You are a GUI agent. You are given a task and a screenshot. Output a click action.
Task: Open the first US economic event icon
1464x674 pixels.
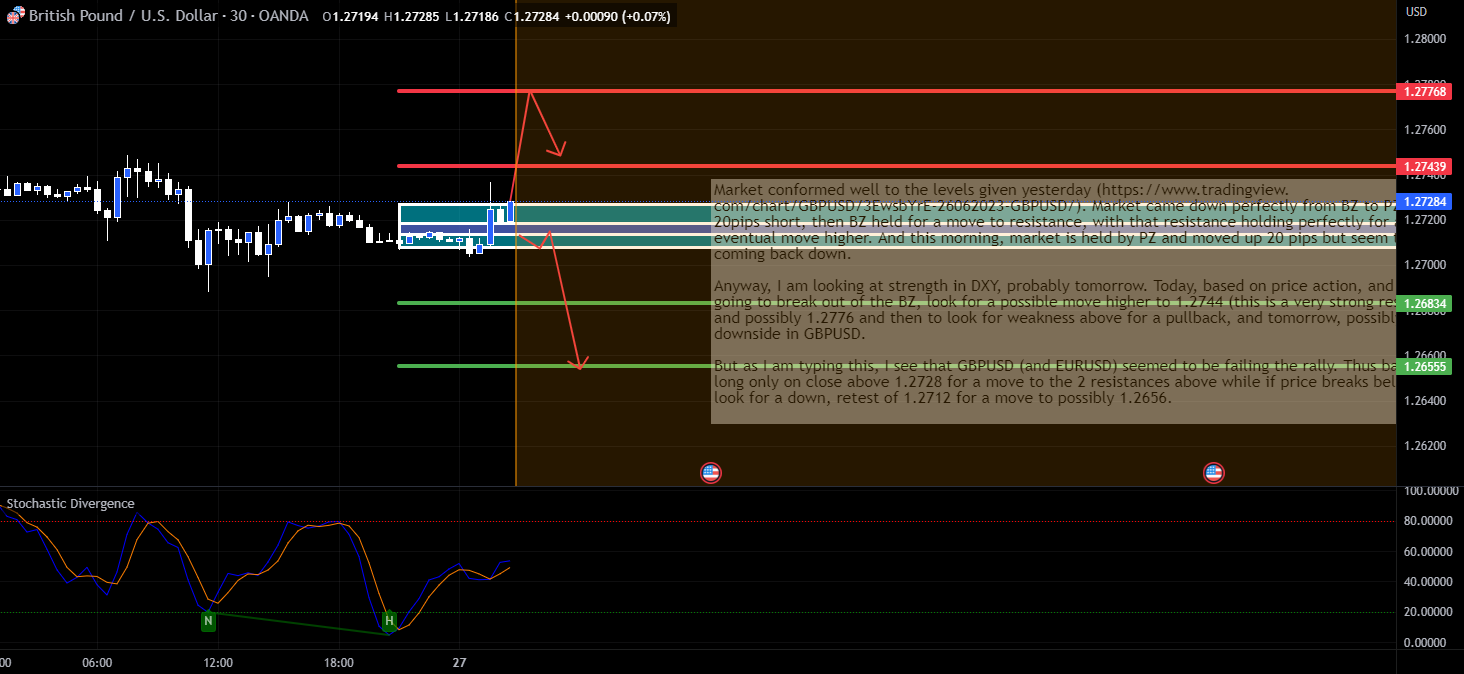tap(711, 473)
